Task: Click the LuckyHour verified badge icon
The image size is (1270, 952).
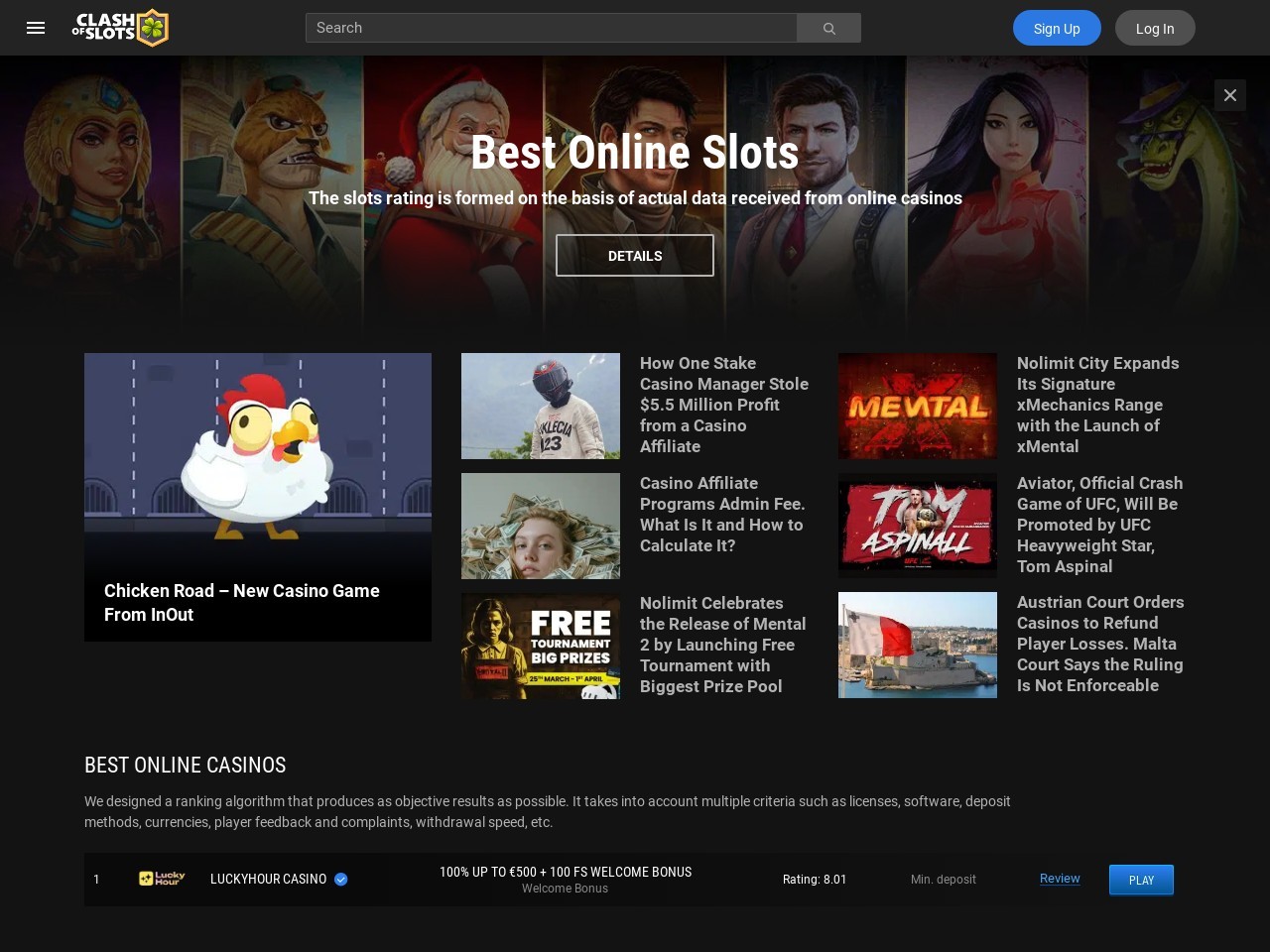Action: [x=341, y=880]
